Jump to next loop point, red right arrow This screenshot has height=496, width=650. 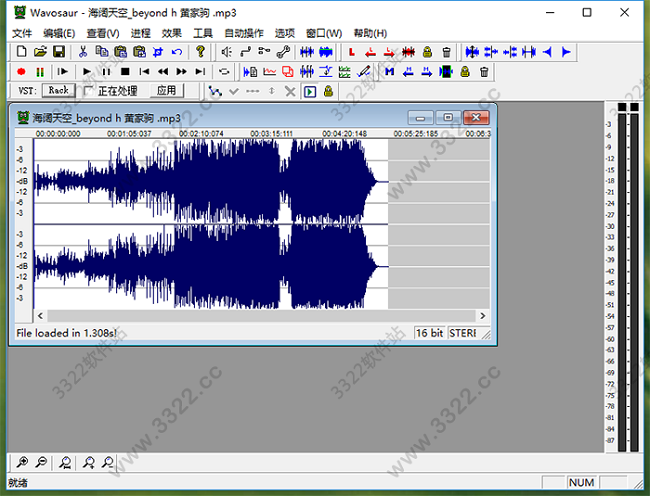coord(389,52)
